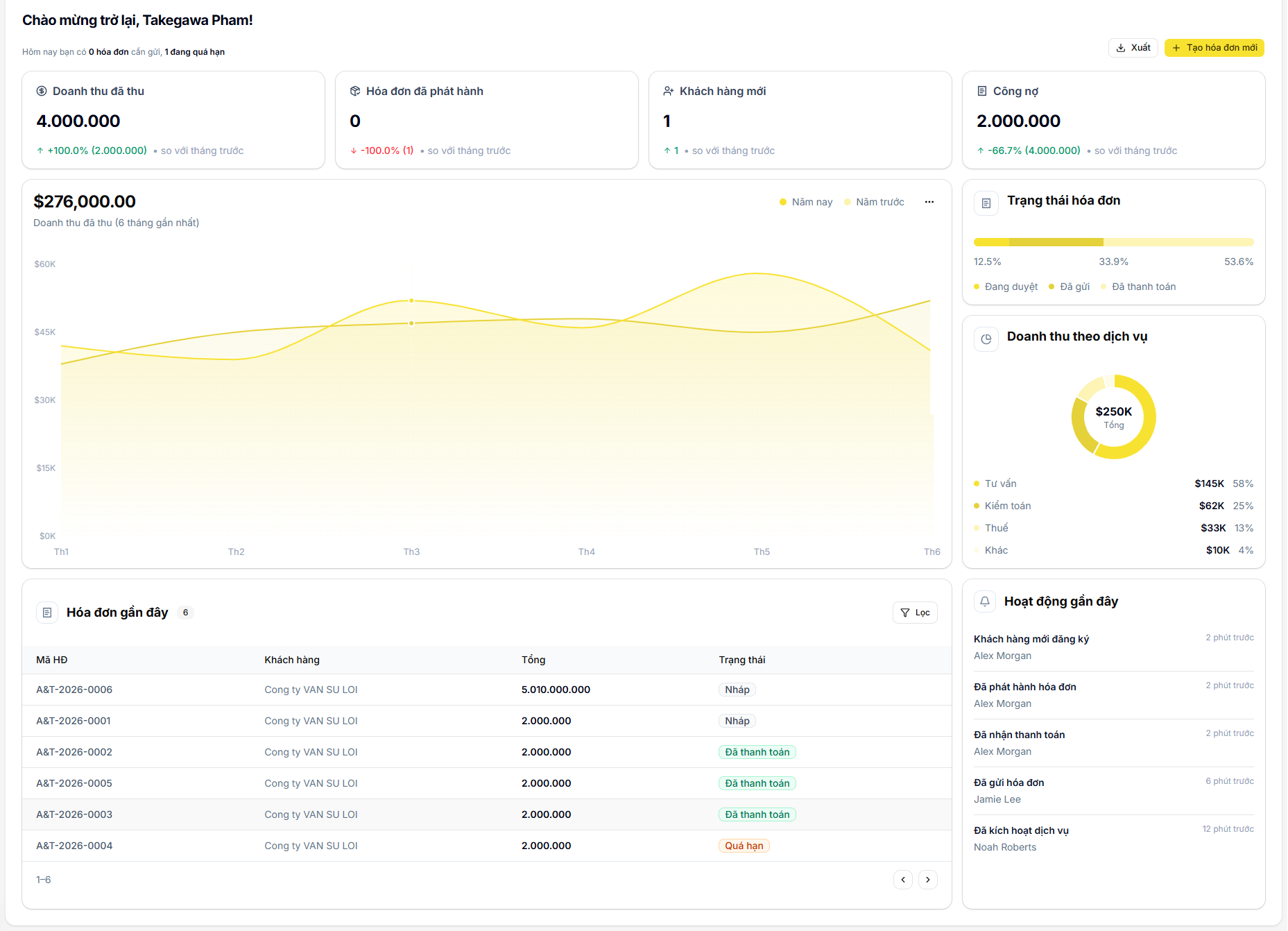1288x931 pixels.
Task: Click the pie clock icon for Doanh thu theo dịch vụ
Action: coord(986,339)
